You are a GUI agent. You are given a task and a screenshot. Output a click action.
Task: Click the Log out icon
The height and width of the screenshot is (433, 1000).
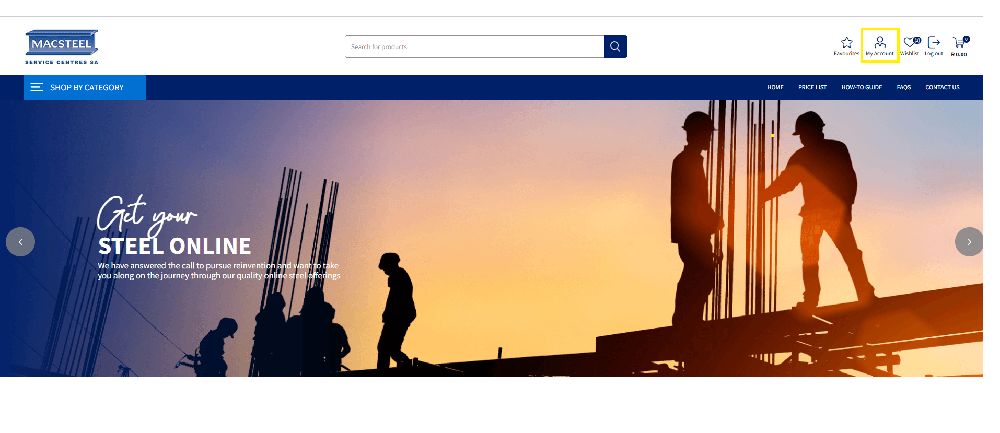[934, 44]
